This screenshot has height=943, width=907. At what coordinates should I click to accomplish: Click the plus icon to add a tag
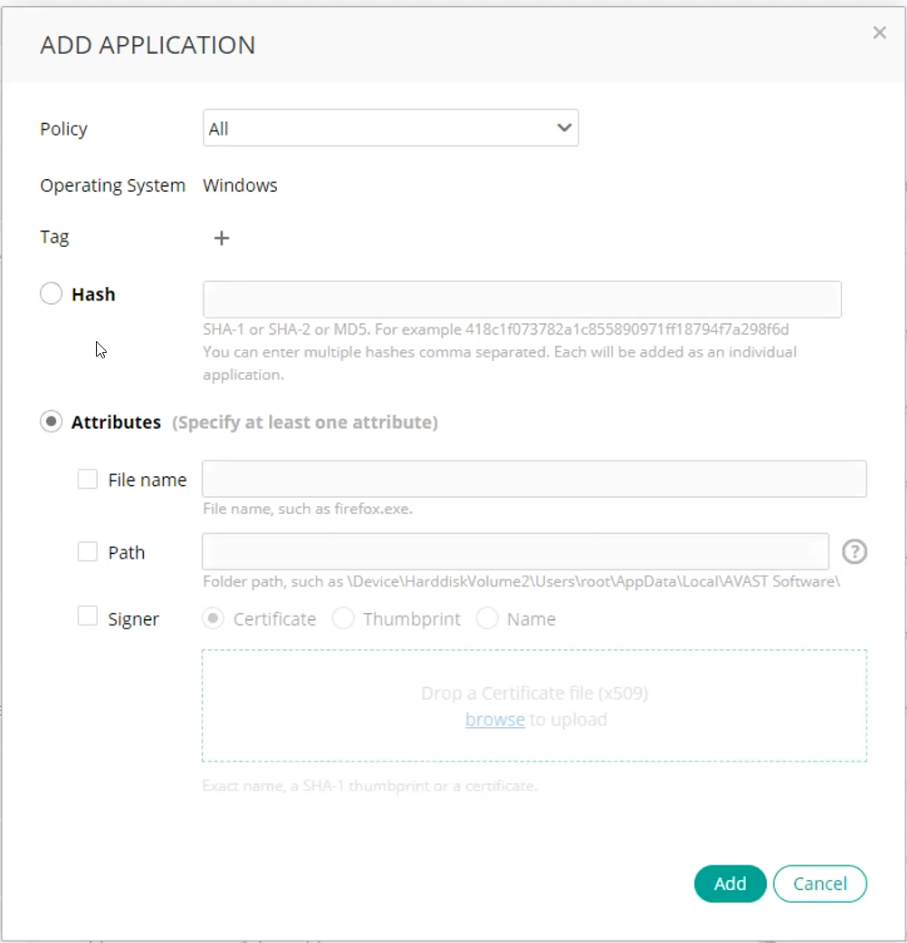(x=222, y=238)
